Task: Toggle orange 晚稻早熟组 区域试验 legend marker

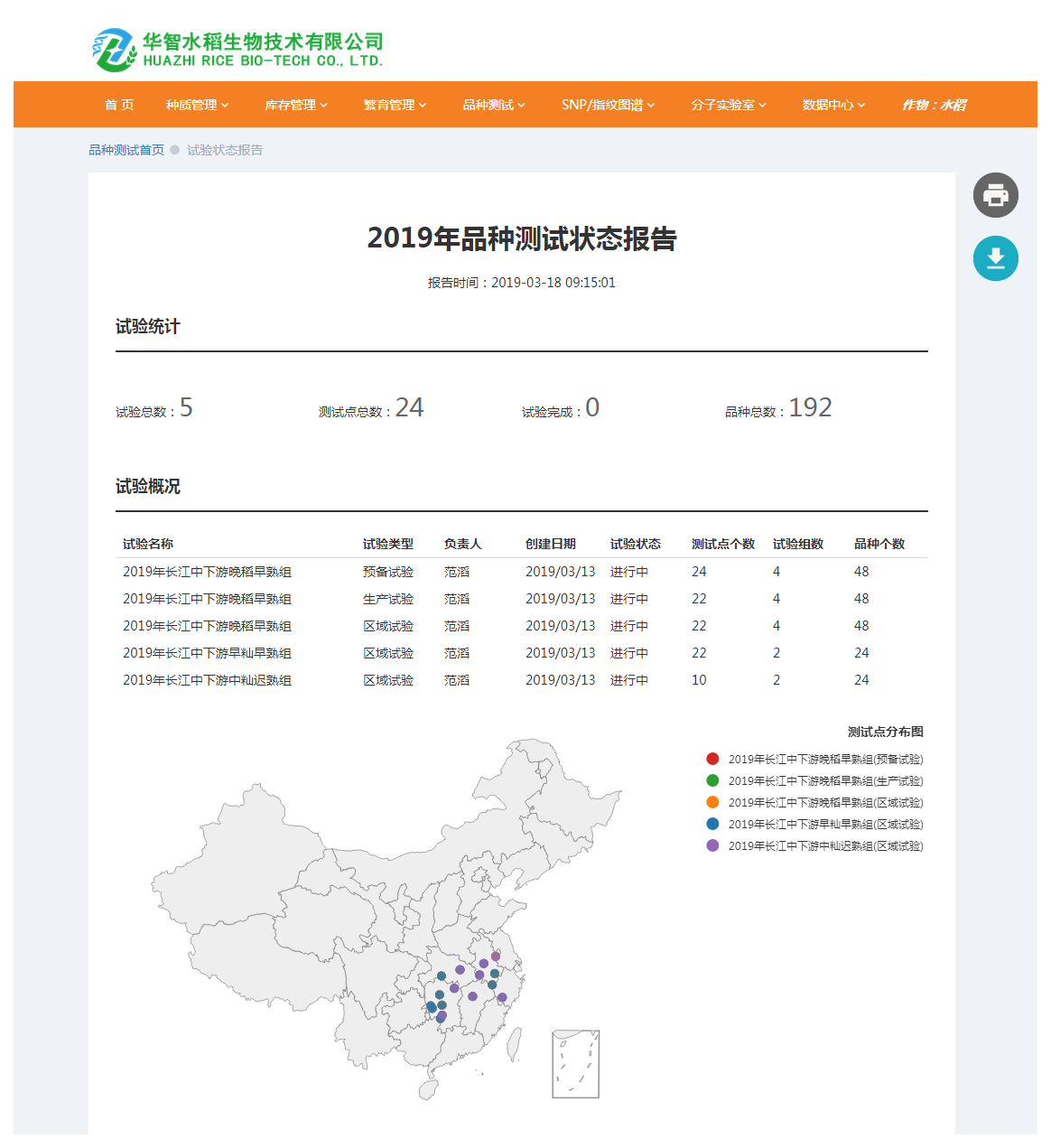Action: [x=712, y=802]
